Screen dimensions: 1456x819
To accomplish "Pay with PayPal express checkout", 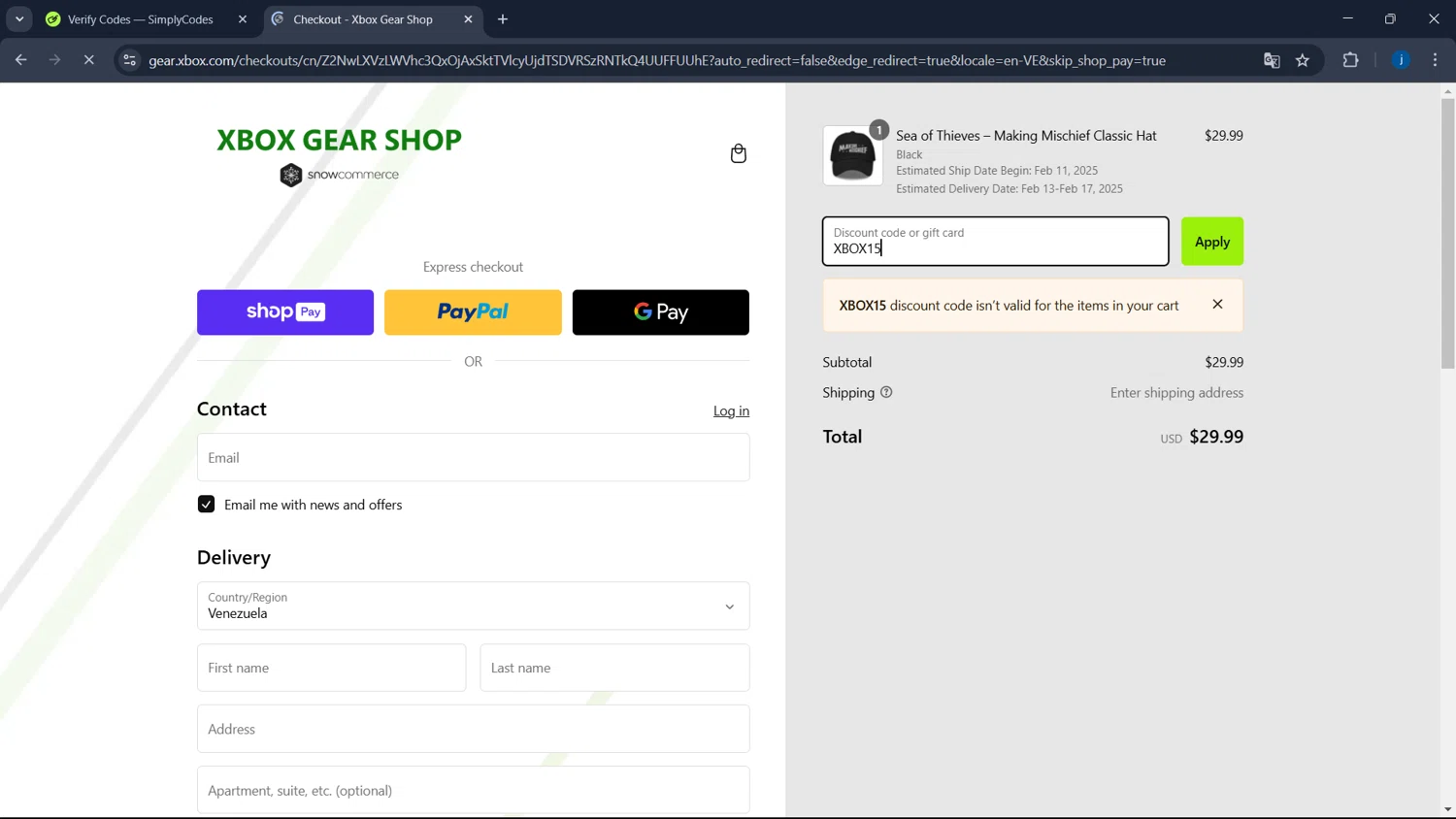I will (x=473, y=312).
